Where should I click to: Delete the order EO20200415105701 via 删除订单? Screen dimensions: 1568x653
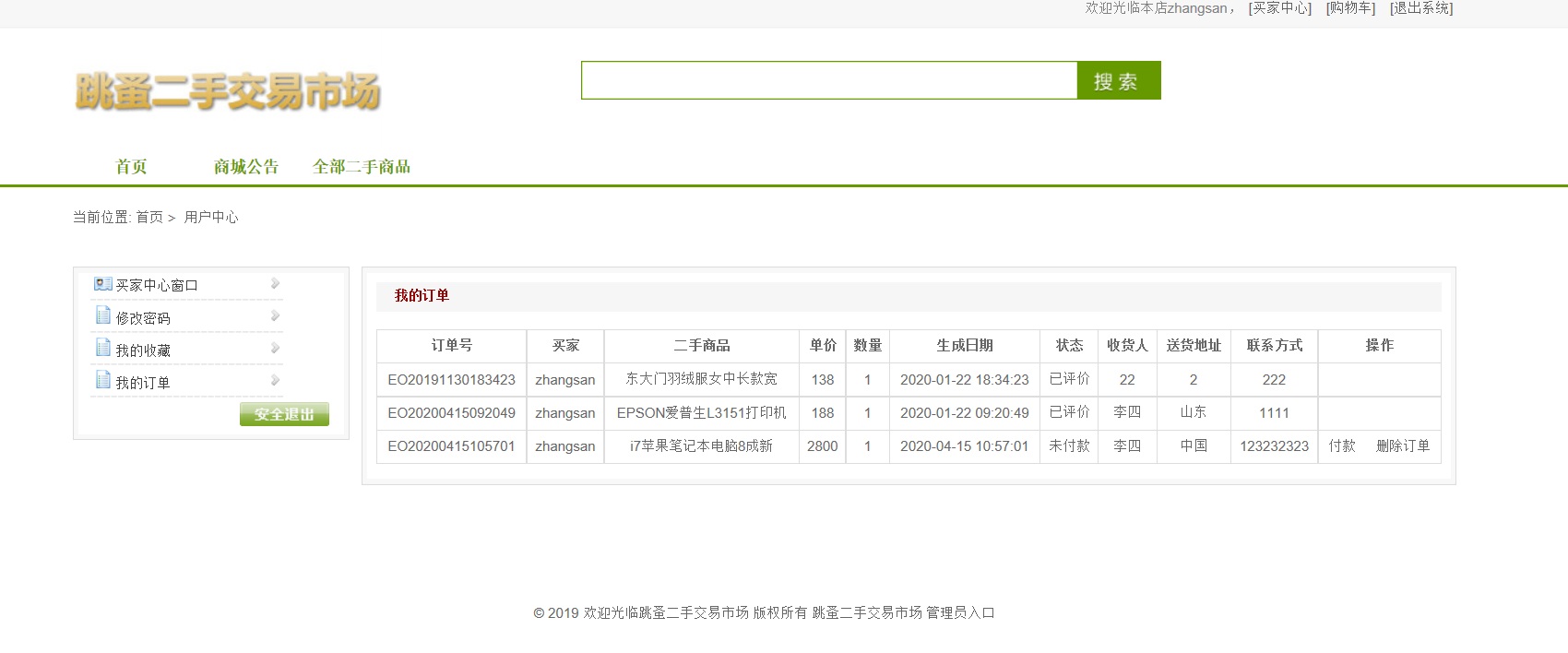click(1402, 446)
